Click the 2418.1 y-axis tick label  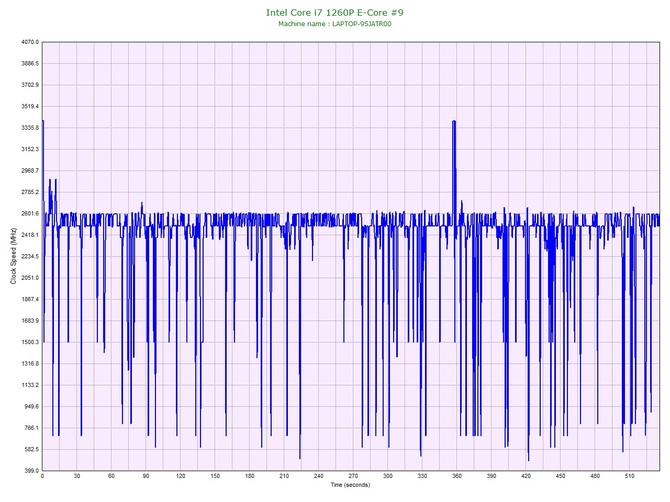(30, 235)
